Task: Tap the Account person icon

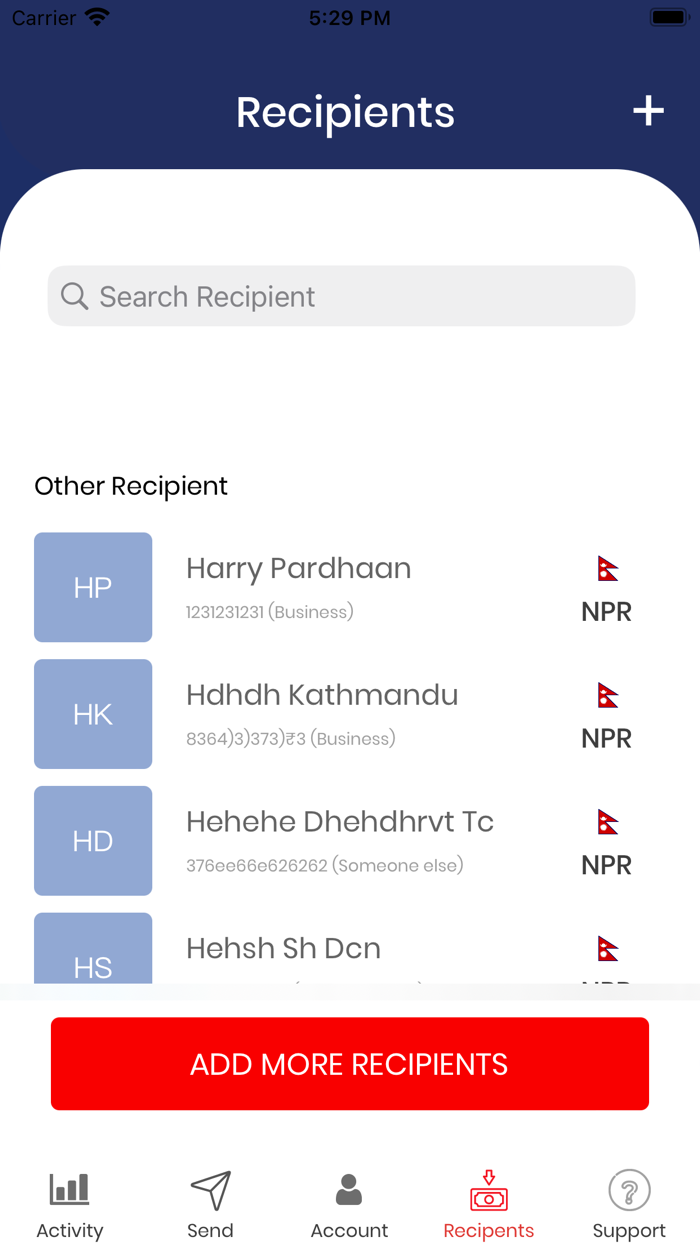Action: click(349, 1190)
